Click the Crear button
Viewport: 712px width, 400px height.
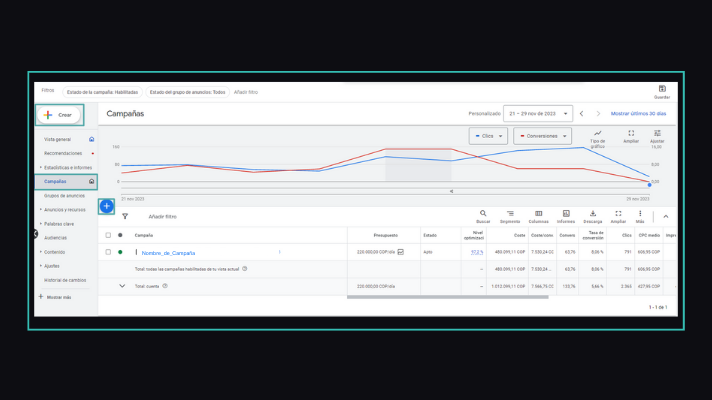tap(59, 115)
